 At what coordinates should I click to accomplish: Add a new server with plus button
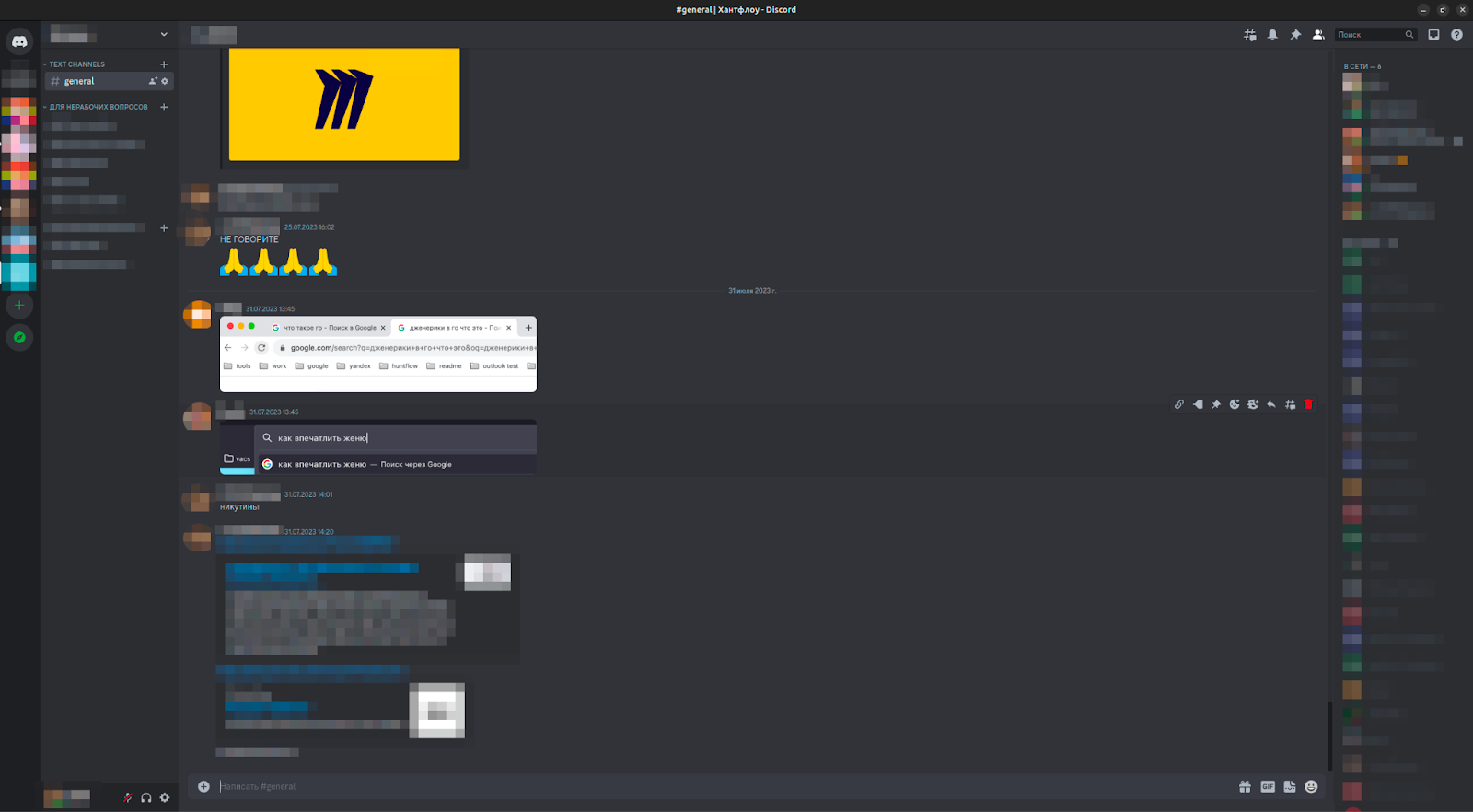(x=19, y=305)
